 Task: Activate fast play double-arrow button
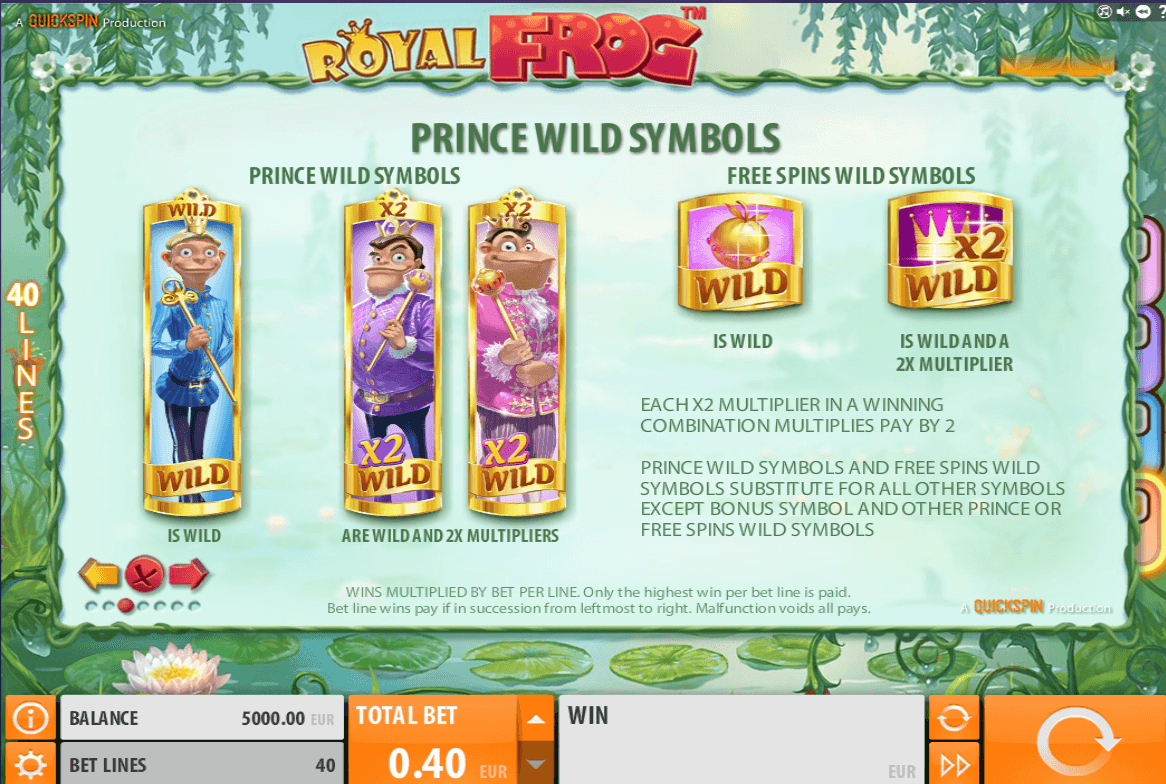[x=953, y=764]
